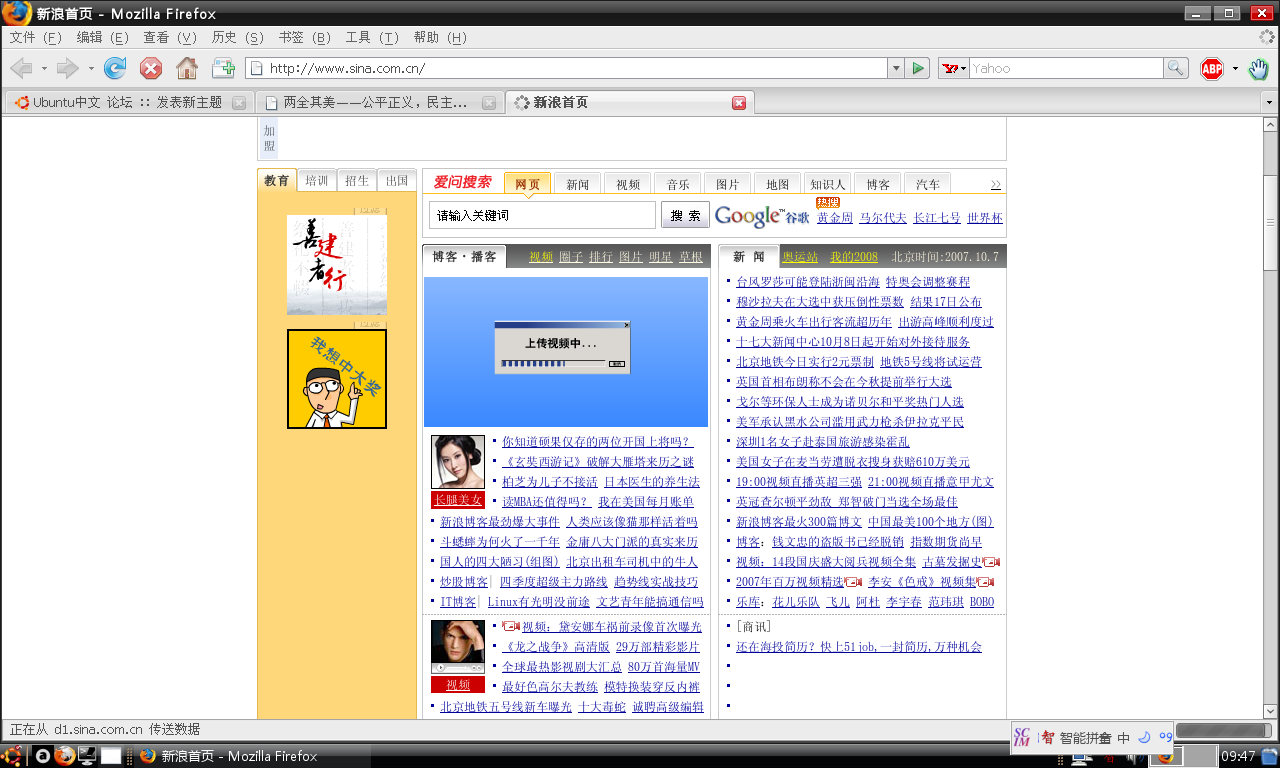Open the 历史(S) menu

238,37
